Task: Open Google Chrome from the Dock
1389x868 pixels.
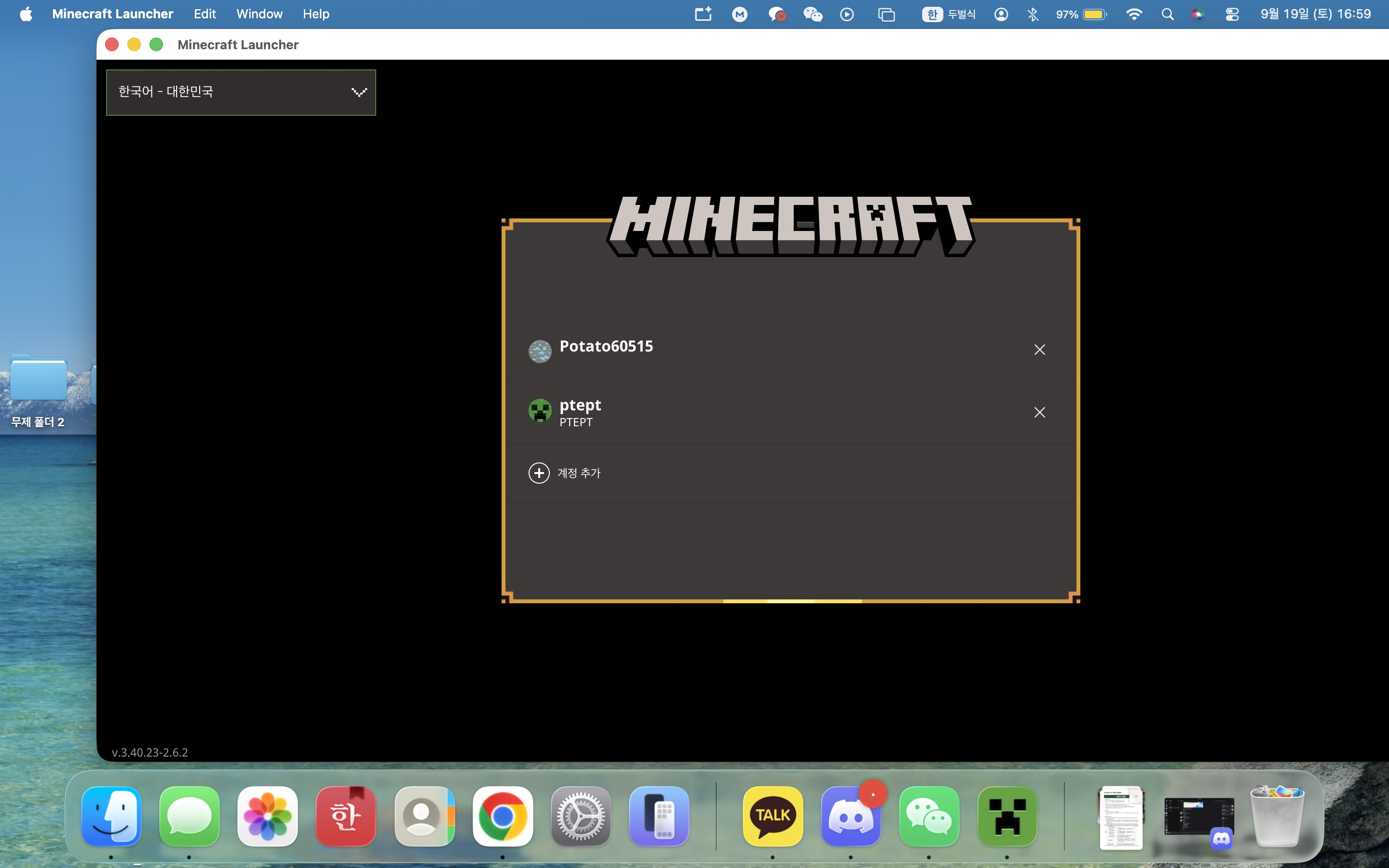Action: coord(502,816)
